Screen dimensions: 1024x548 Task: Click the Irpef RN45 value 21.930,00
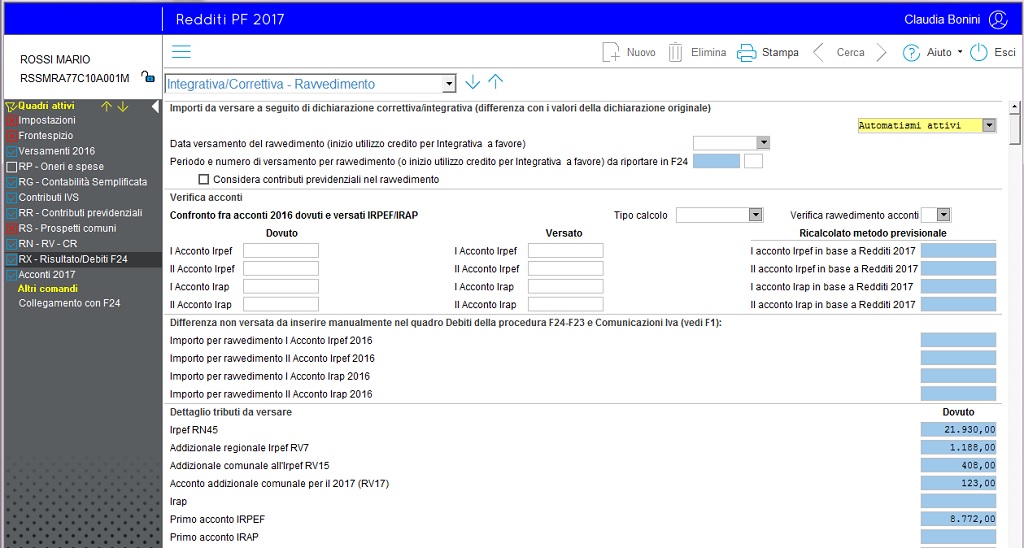pos(959,430)
